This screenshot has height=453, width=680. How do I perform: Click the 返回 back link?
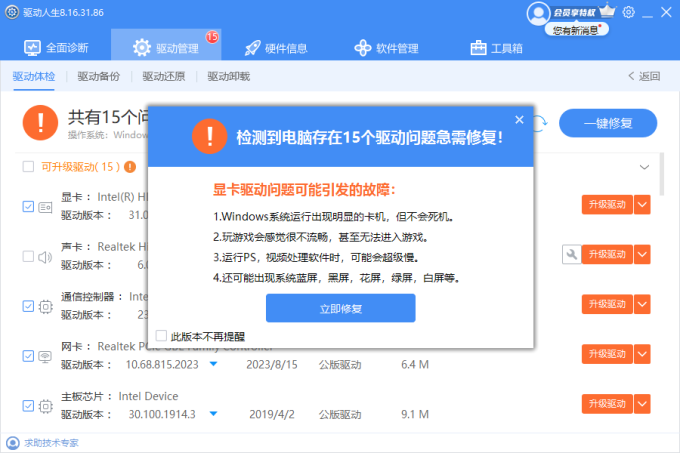(644, 76)
